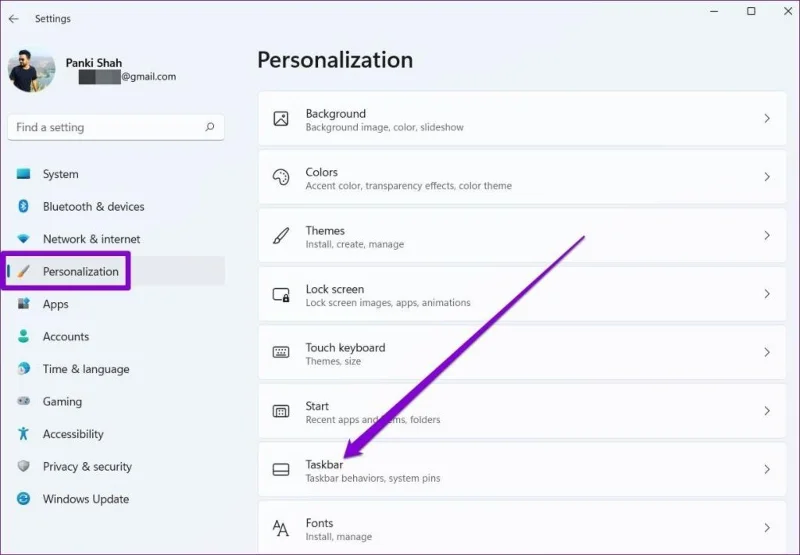Click the gmail.com account email text

click(x=148, y=77)
